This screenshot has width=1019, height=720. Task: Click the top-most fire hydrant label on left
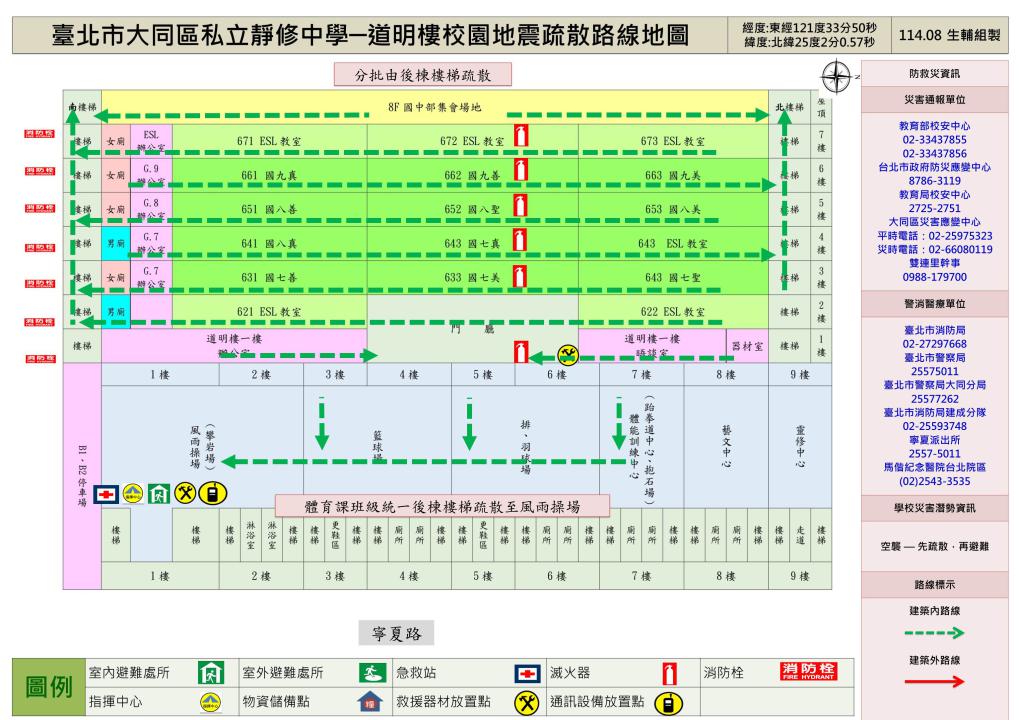40,134
